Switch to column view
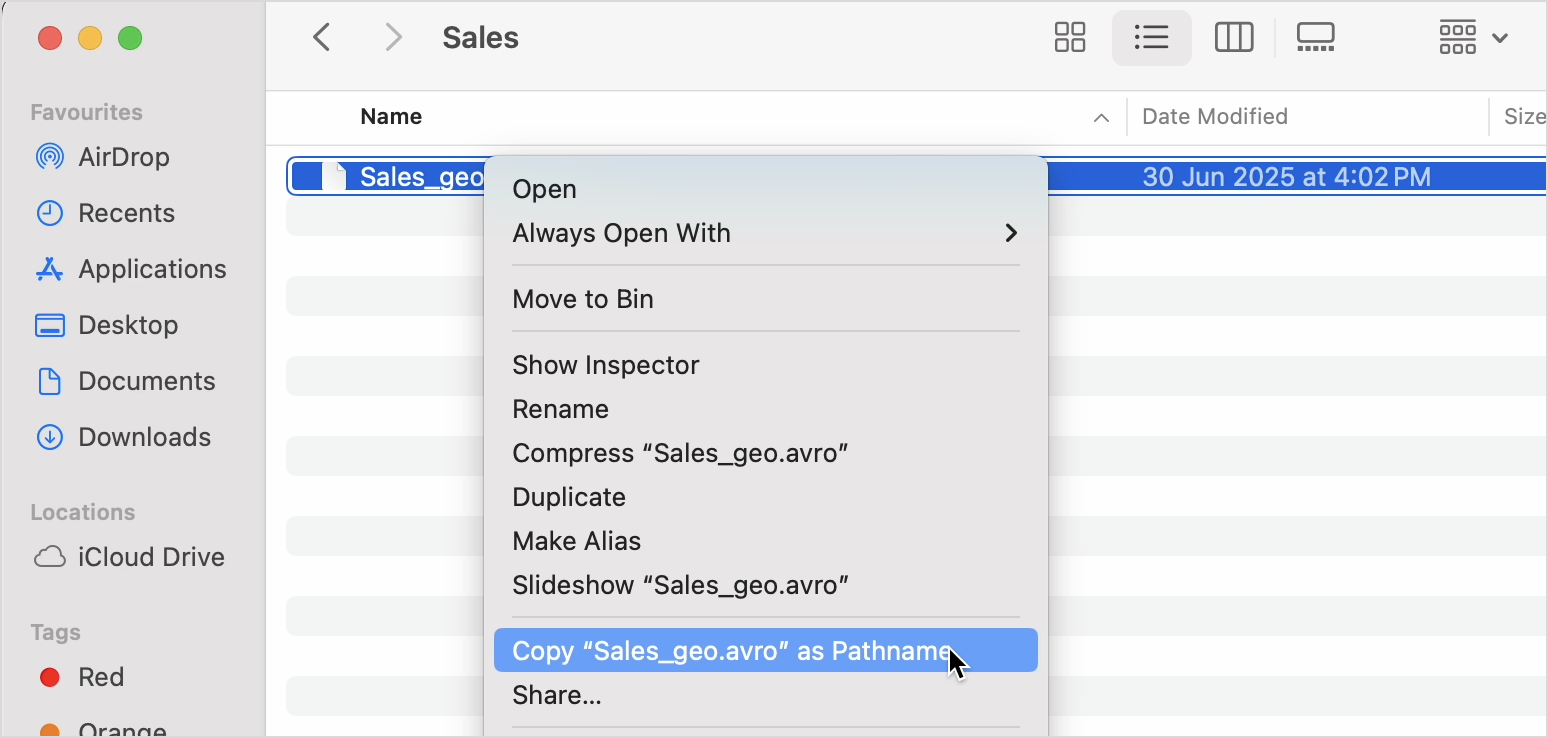 1234,38
